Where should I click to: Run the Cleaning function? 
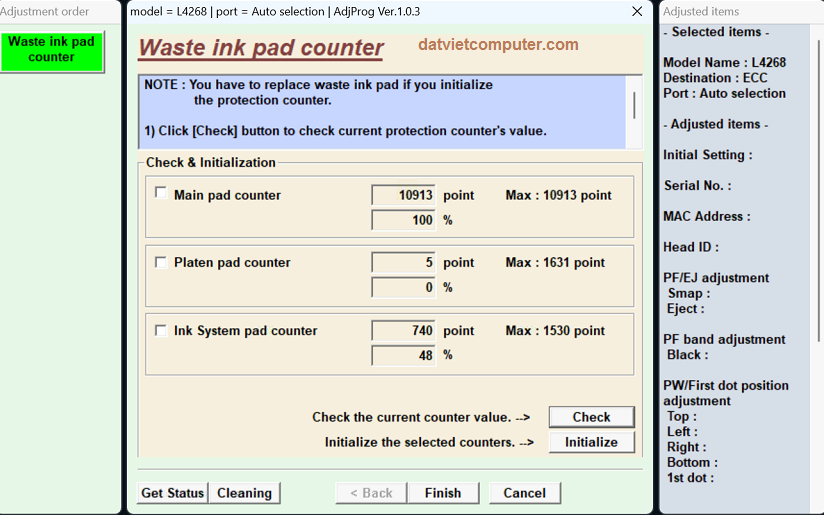click(245, 493)
